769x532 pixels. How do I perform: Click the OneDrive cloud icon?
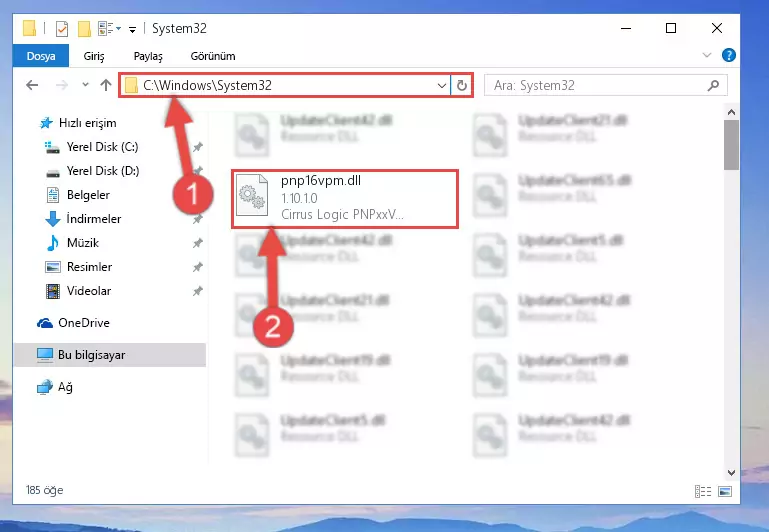(x=45, y=323)
